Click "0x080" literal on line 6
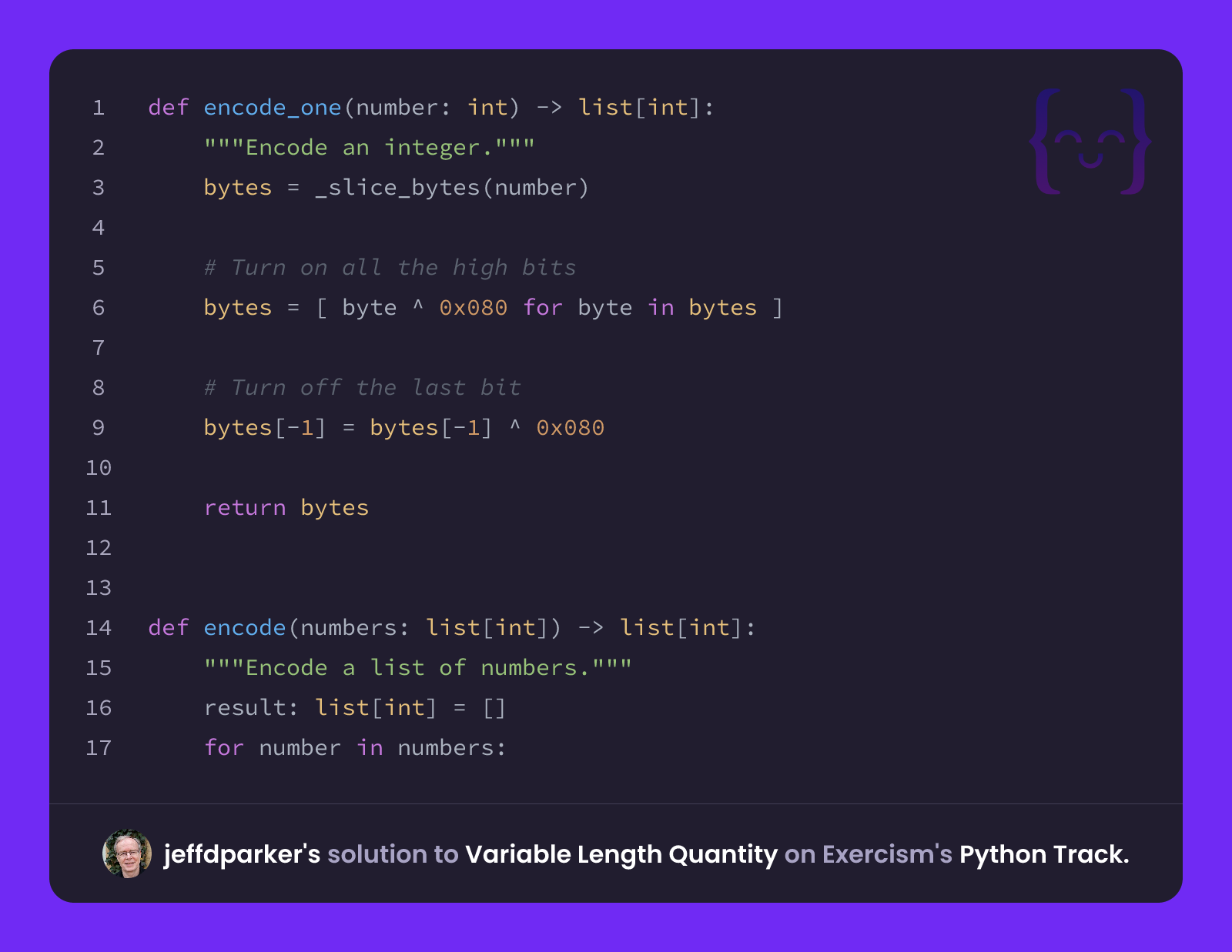 click(474, 307)
